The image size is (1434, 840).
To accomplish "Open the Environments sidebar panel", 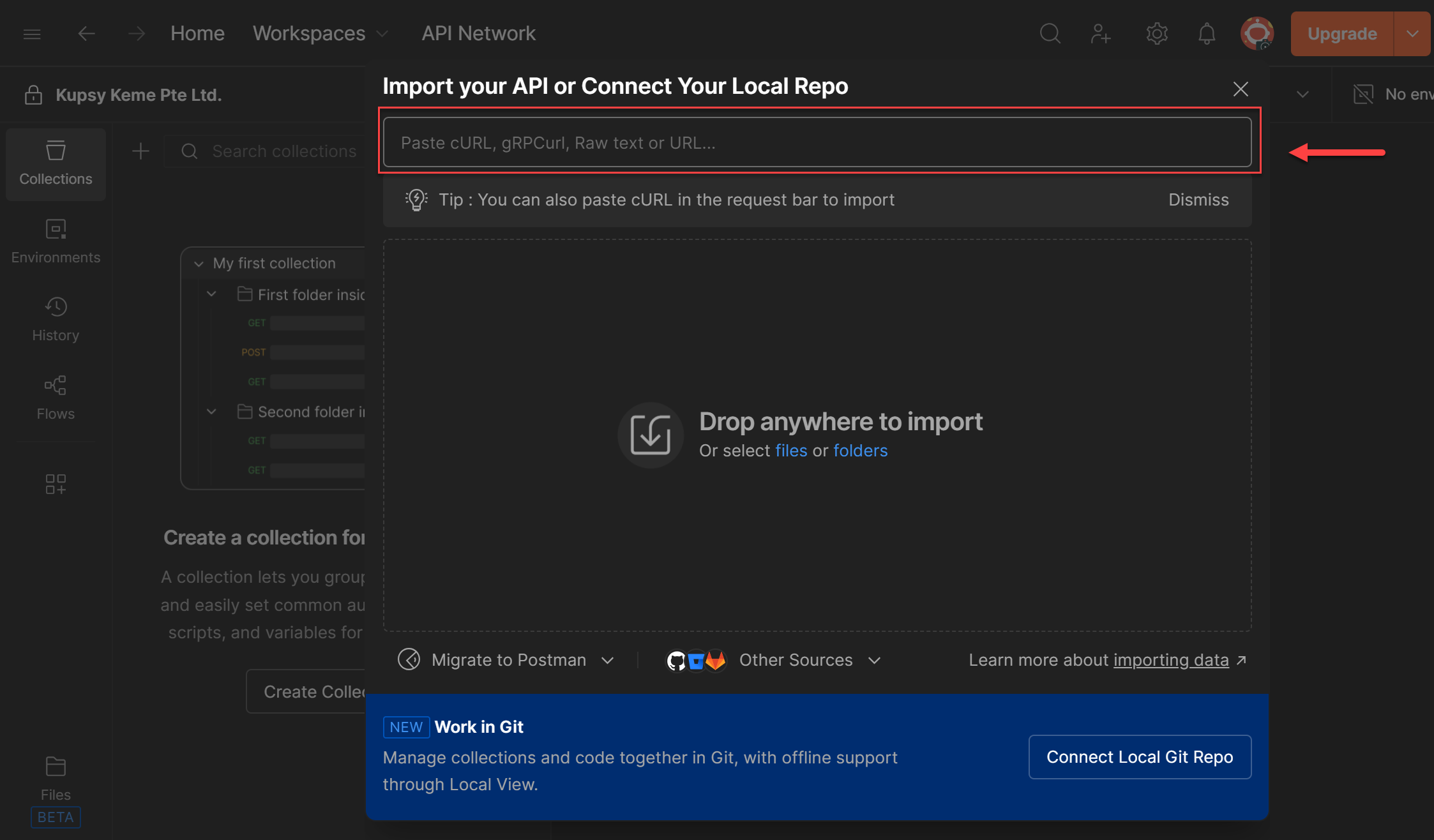I will pos(56,242).
